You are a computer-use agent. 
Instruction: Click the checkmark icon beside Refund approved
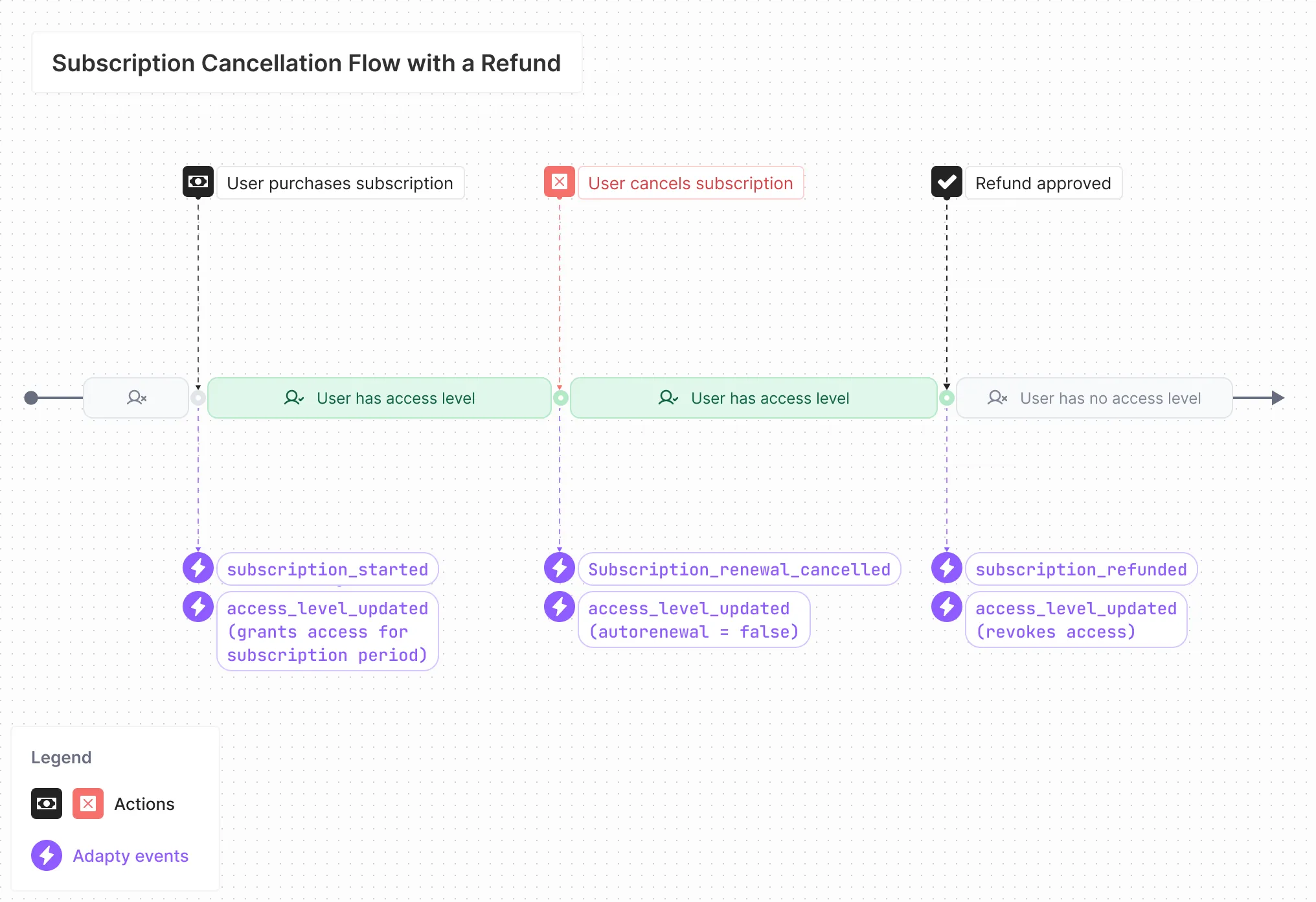[x=946, y=182]
